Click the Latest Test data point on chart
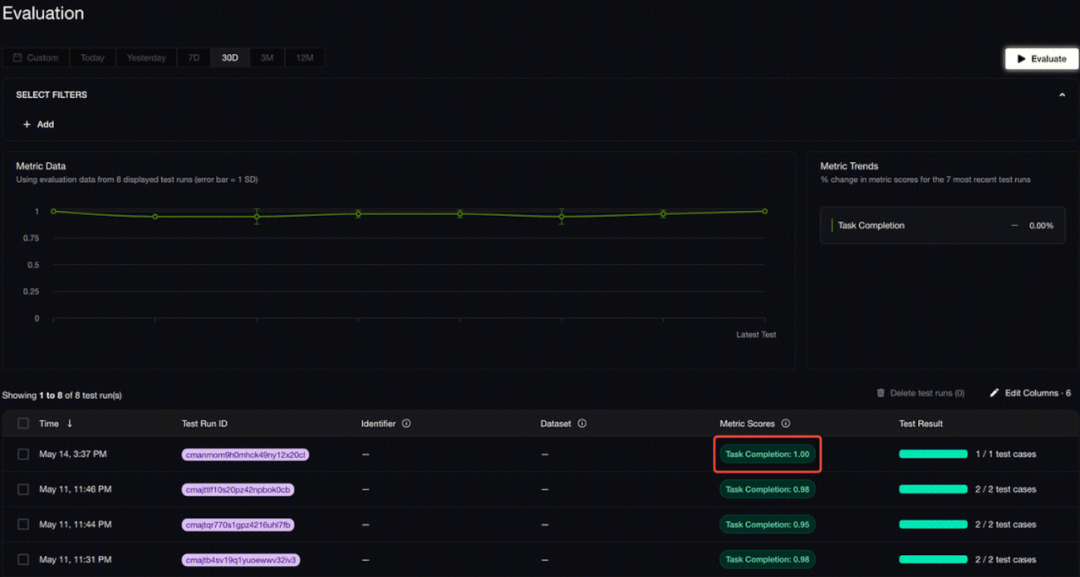 [x=765, y=211]
